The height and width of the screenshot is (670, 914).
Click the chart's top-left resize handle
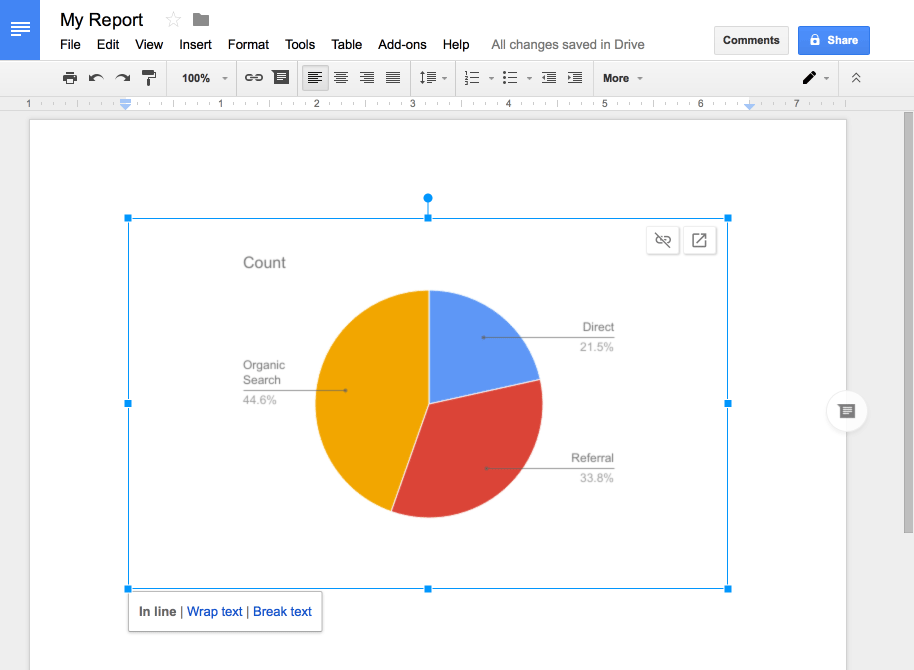[128, 218]
